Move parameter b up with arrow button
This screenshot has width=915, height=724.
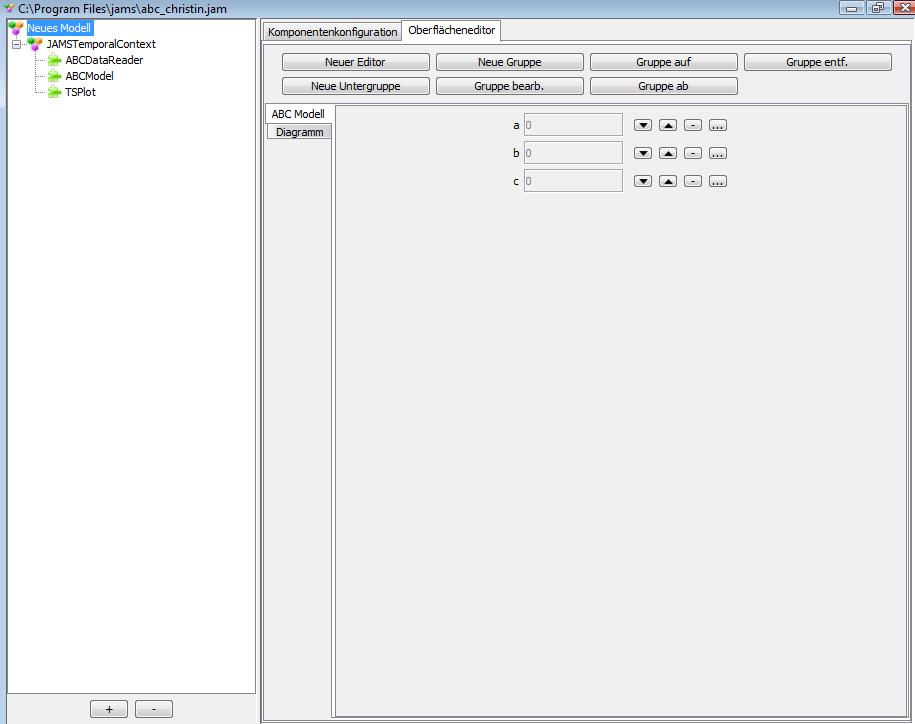coord(668,153)
